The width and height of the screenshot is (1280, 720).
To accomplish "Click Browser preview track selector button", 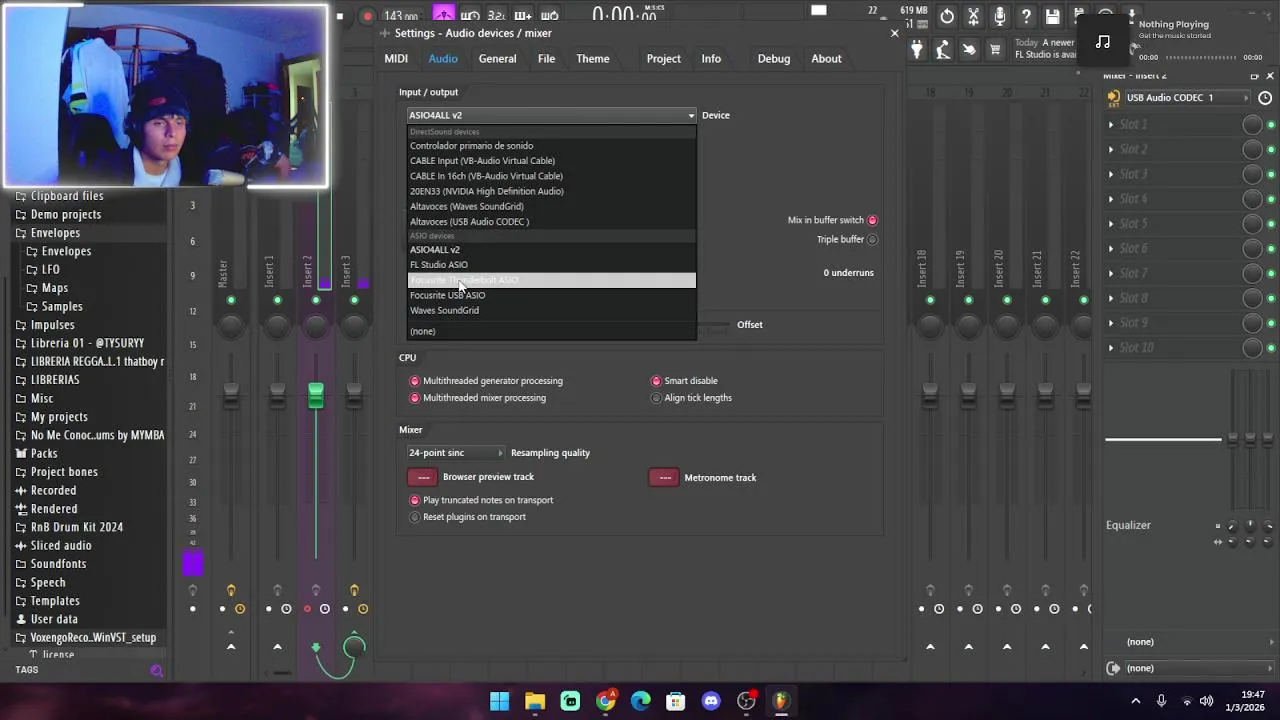I will 422,478.
